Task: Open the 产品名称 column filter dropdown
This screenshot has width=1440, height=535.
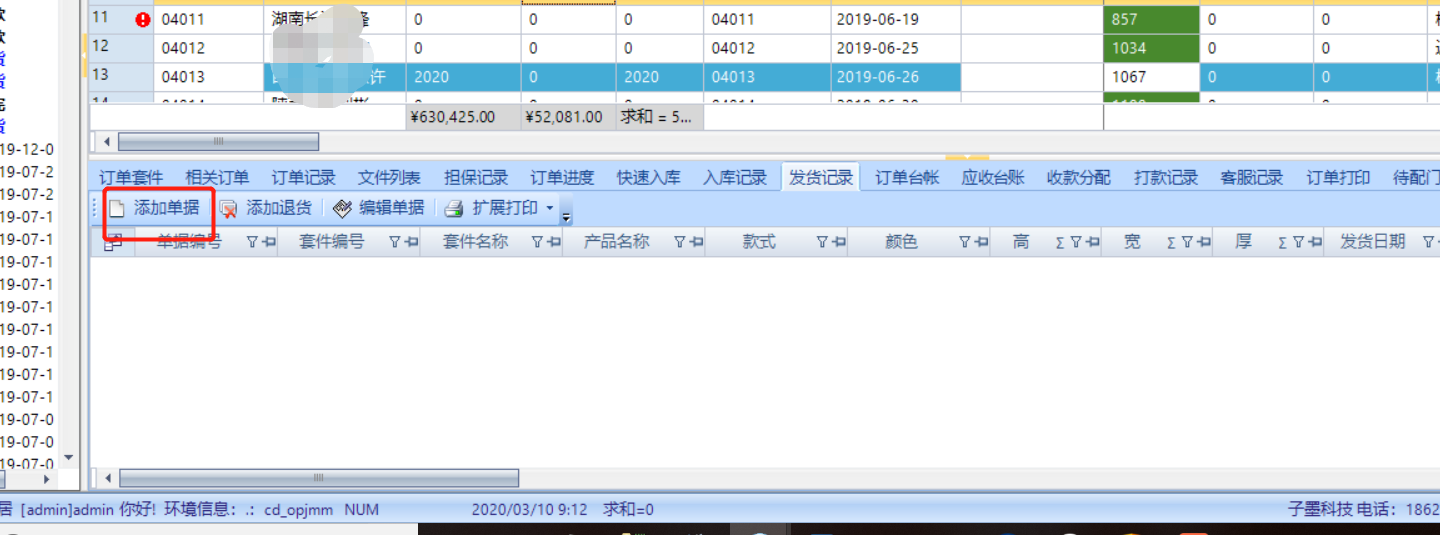Action: point(680,242)
